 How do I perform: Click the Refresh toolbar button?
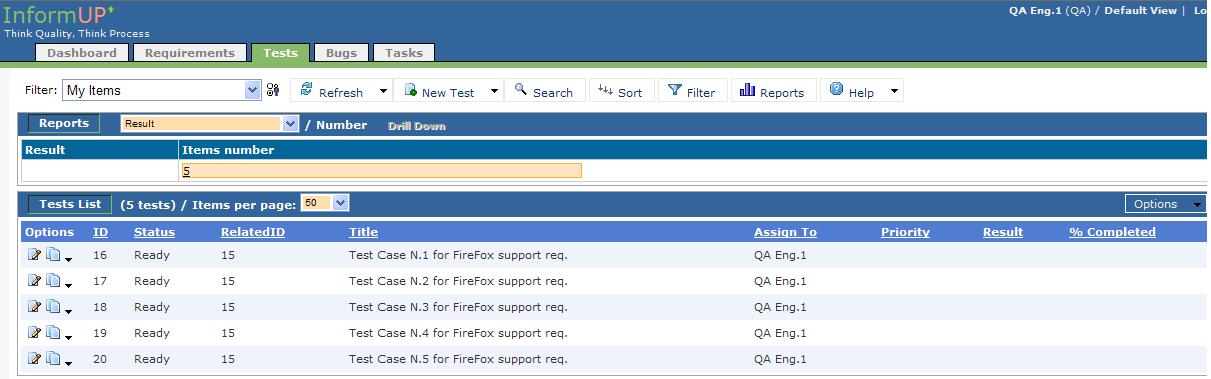coord(332,91)
